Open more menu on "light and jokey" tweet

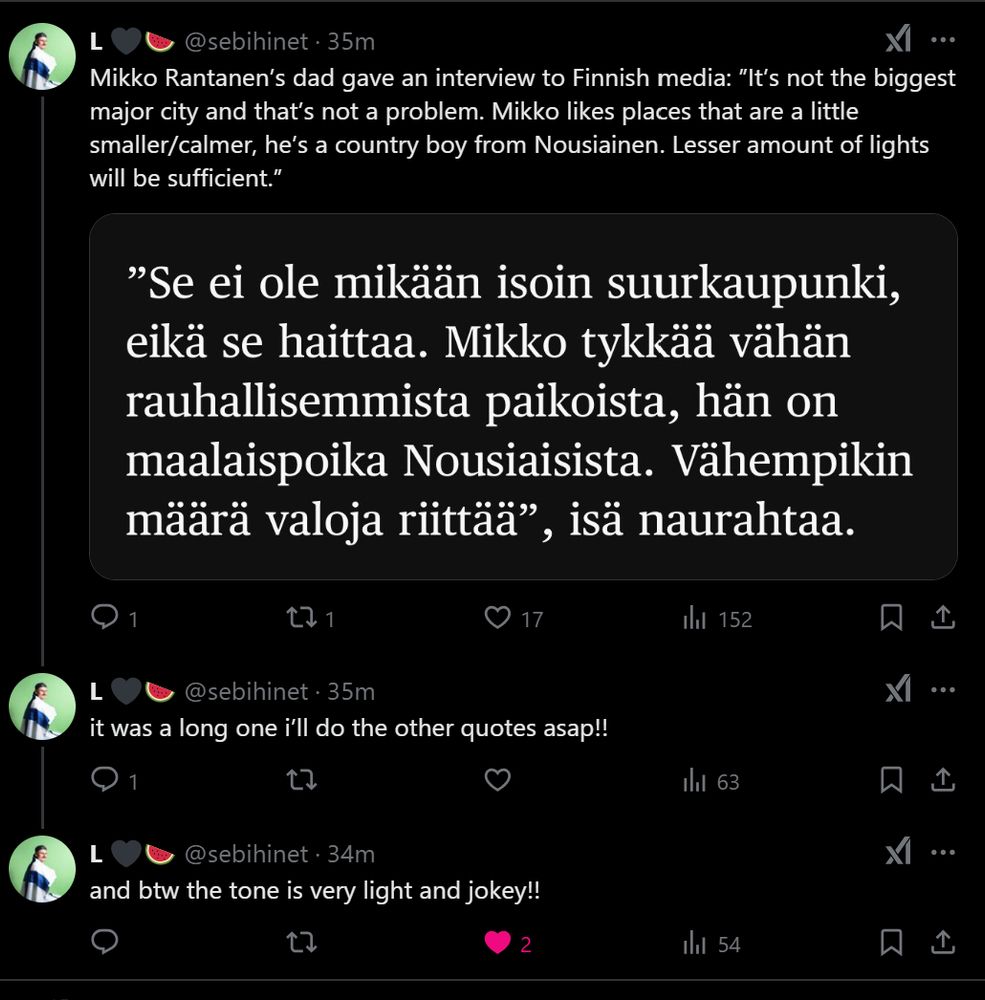(942, 853)
